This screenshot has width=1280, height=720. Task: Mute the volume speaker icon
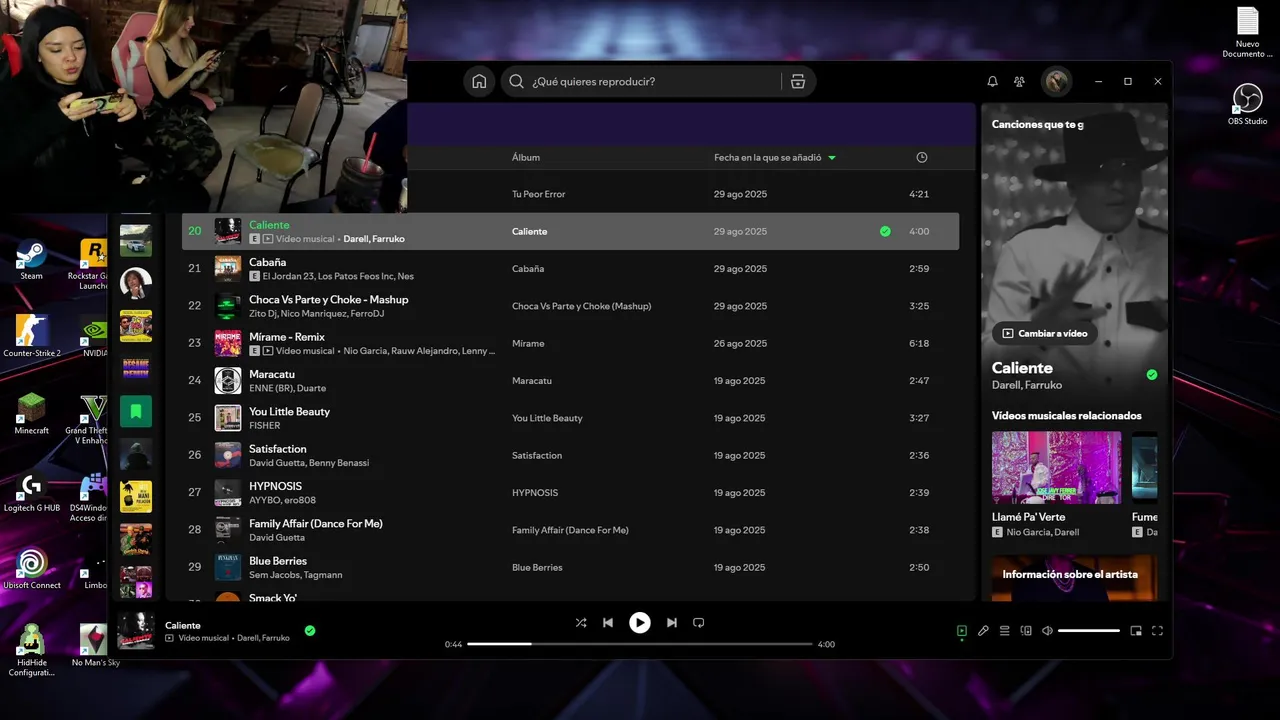point(1047,631)
